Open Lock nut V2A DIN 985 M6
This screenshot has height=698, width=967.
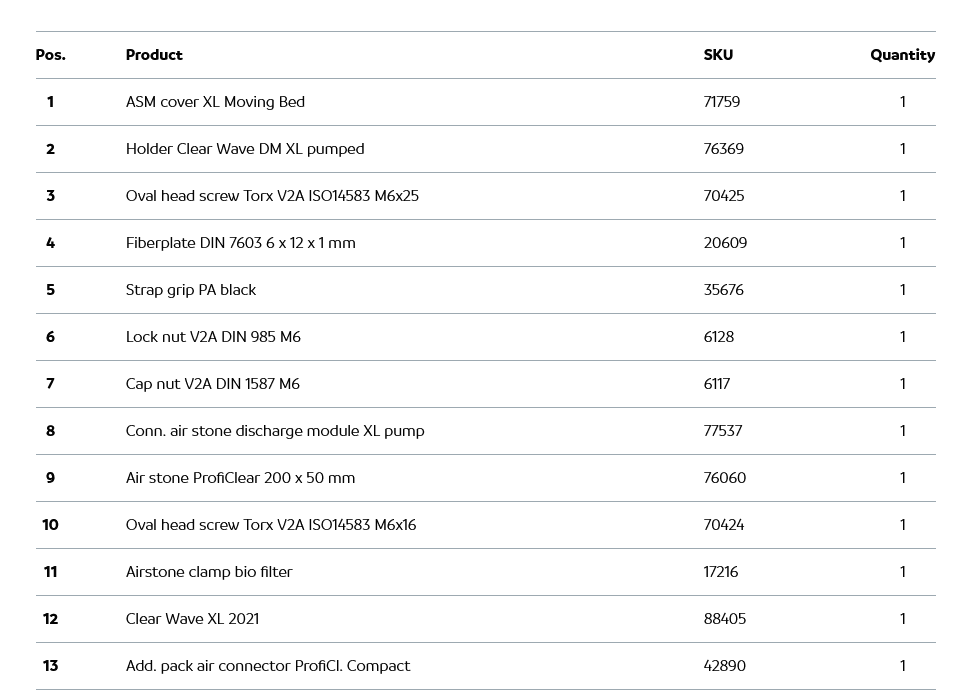213,337
